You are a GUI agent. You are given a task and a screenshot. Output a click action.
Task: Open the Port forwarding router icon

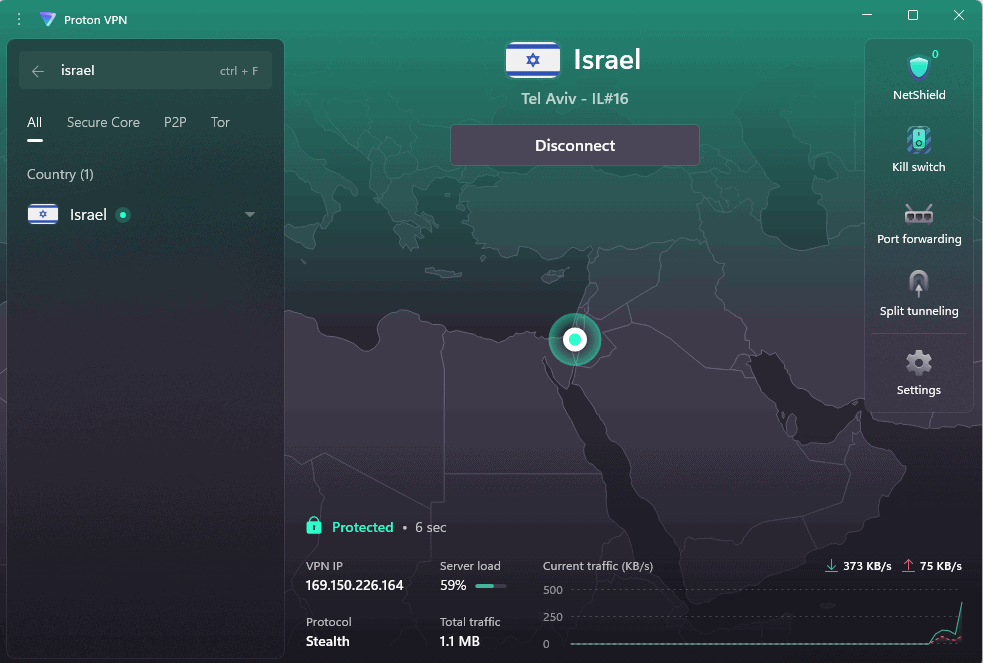coord(918,212)
